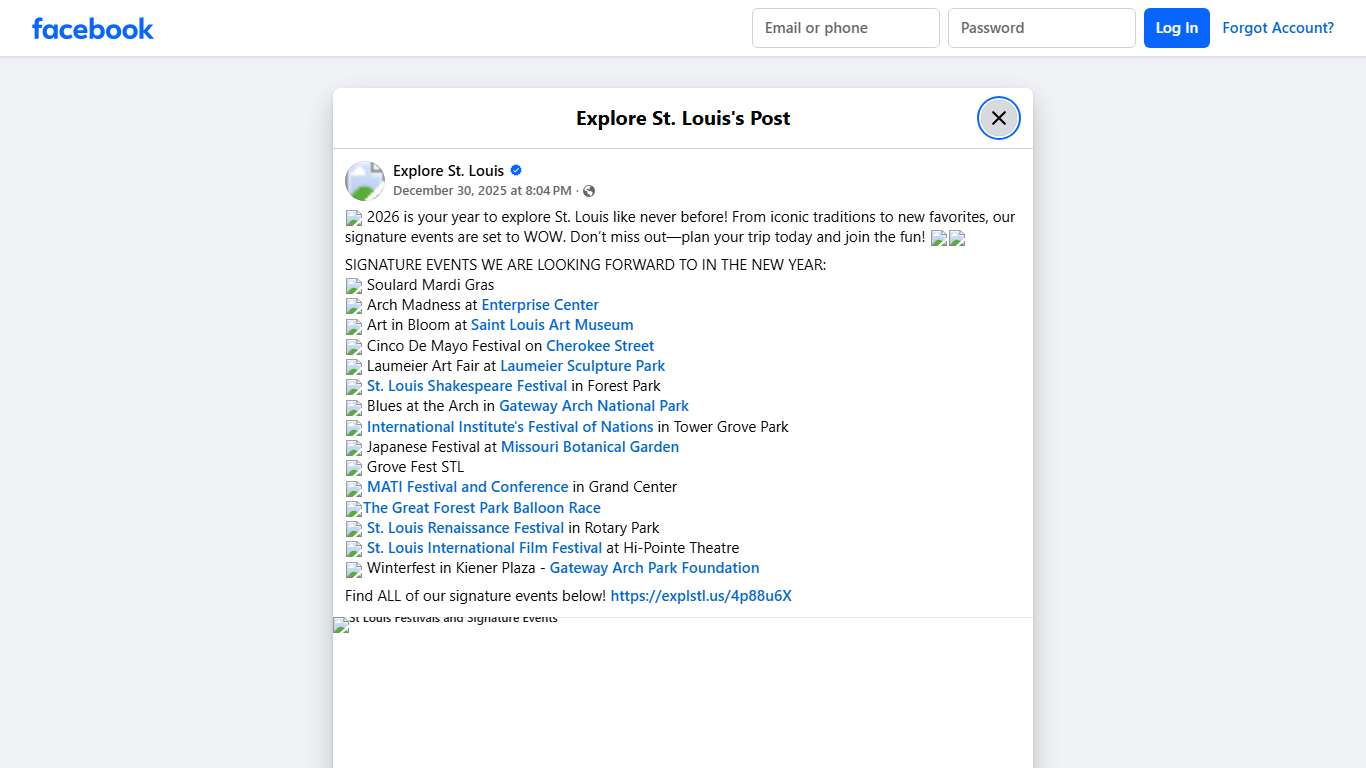Screen dimensions: 1366x768
Task: Open the Cherokee Street link
Action: click(600, 346)
